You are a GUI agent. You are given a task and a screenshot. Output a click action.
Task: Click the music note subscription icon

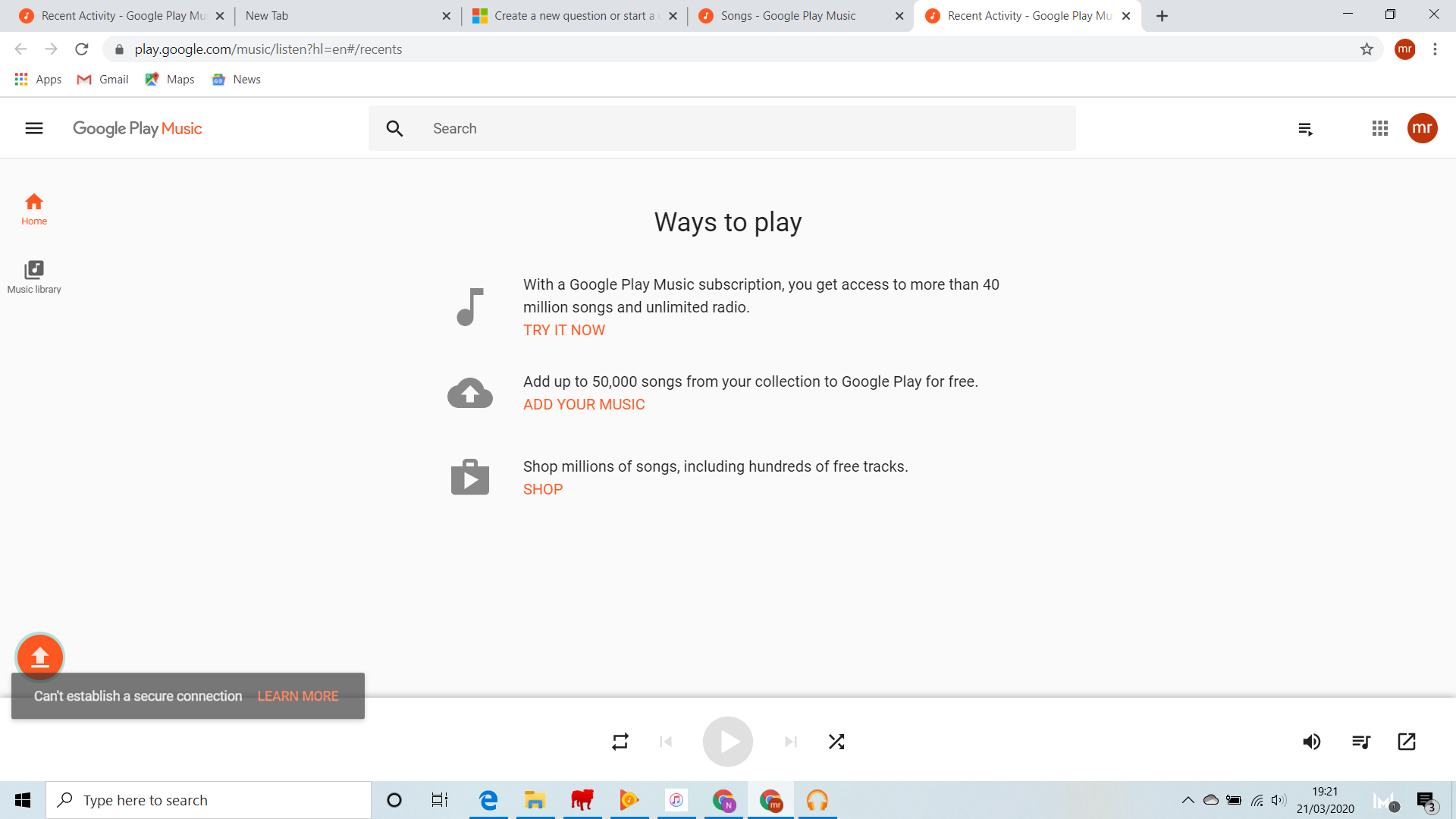click(x=470, y=306)
